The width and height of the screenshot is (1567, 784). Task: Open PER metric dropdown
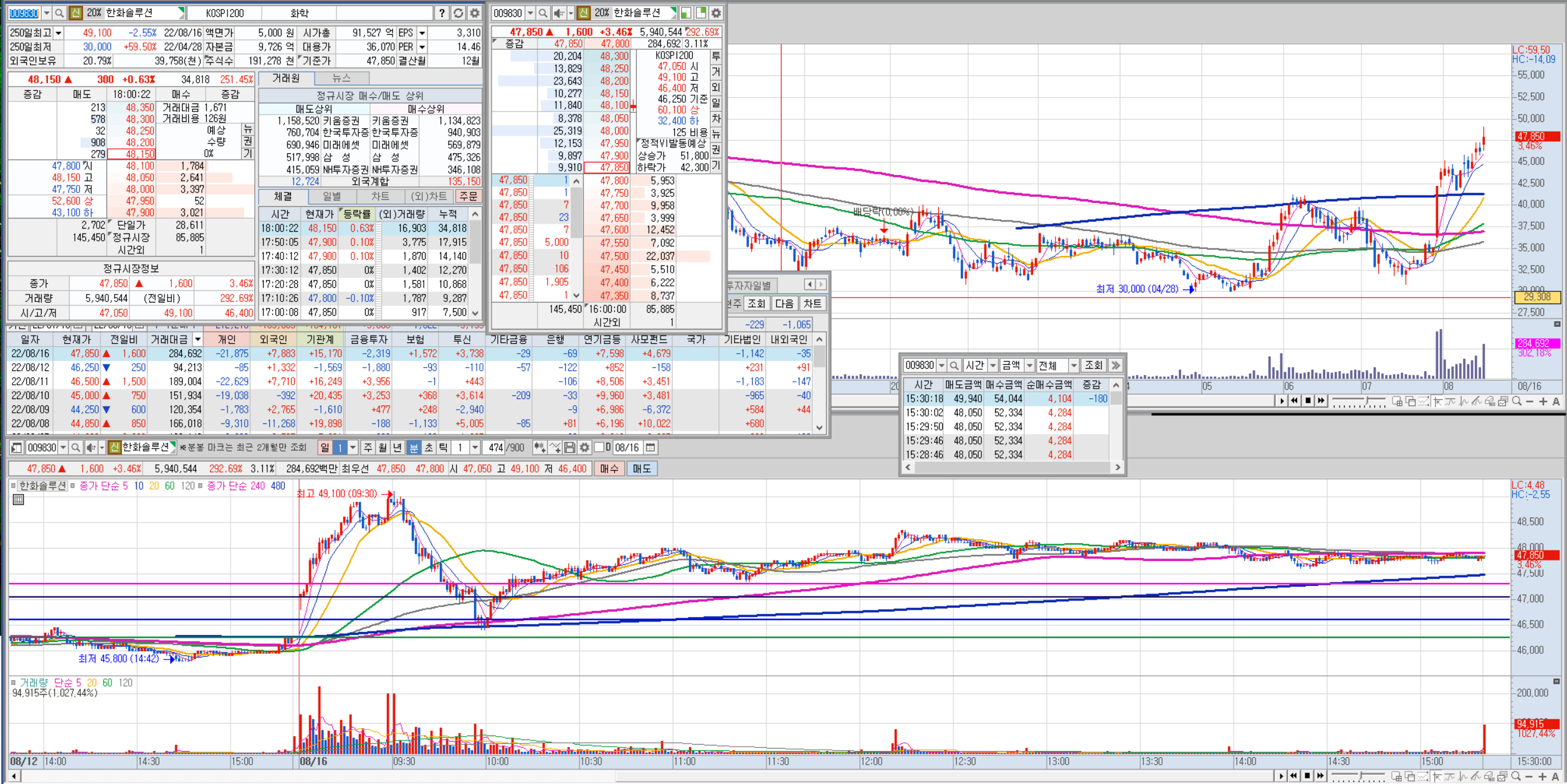point(422,47)
